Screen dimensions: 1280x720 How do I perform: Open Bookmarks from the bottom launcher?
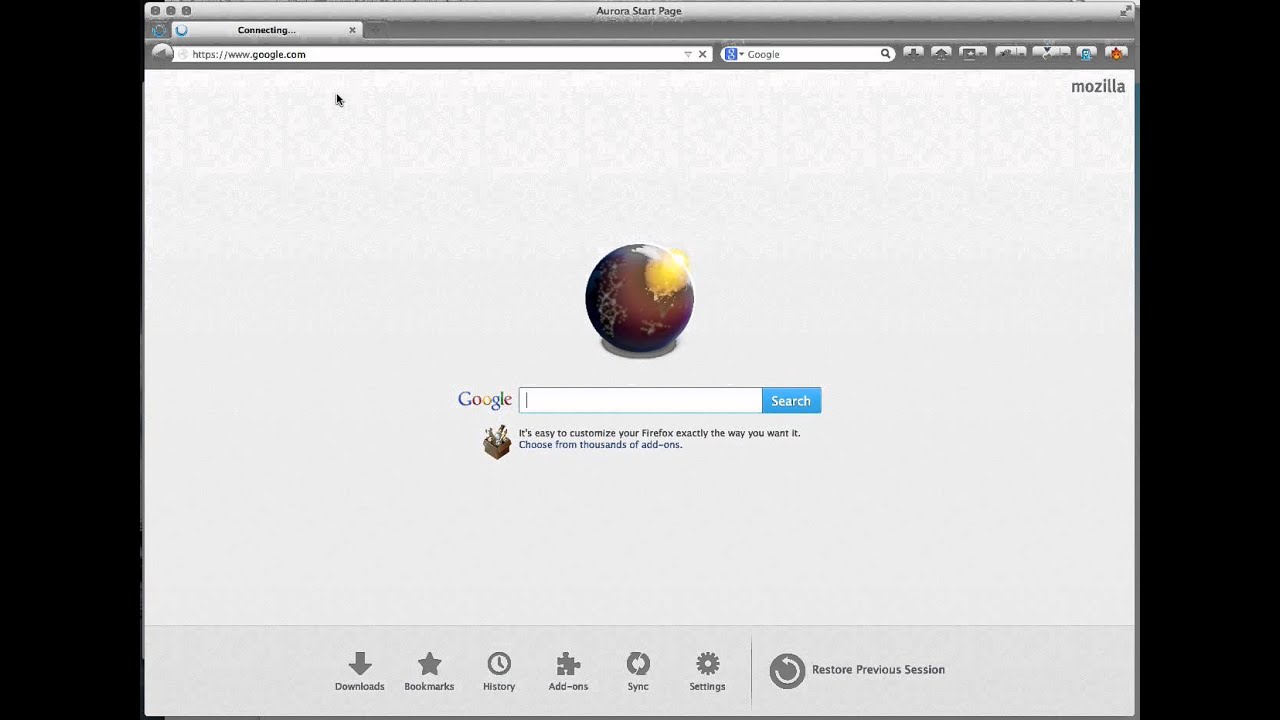[429, 671]
